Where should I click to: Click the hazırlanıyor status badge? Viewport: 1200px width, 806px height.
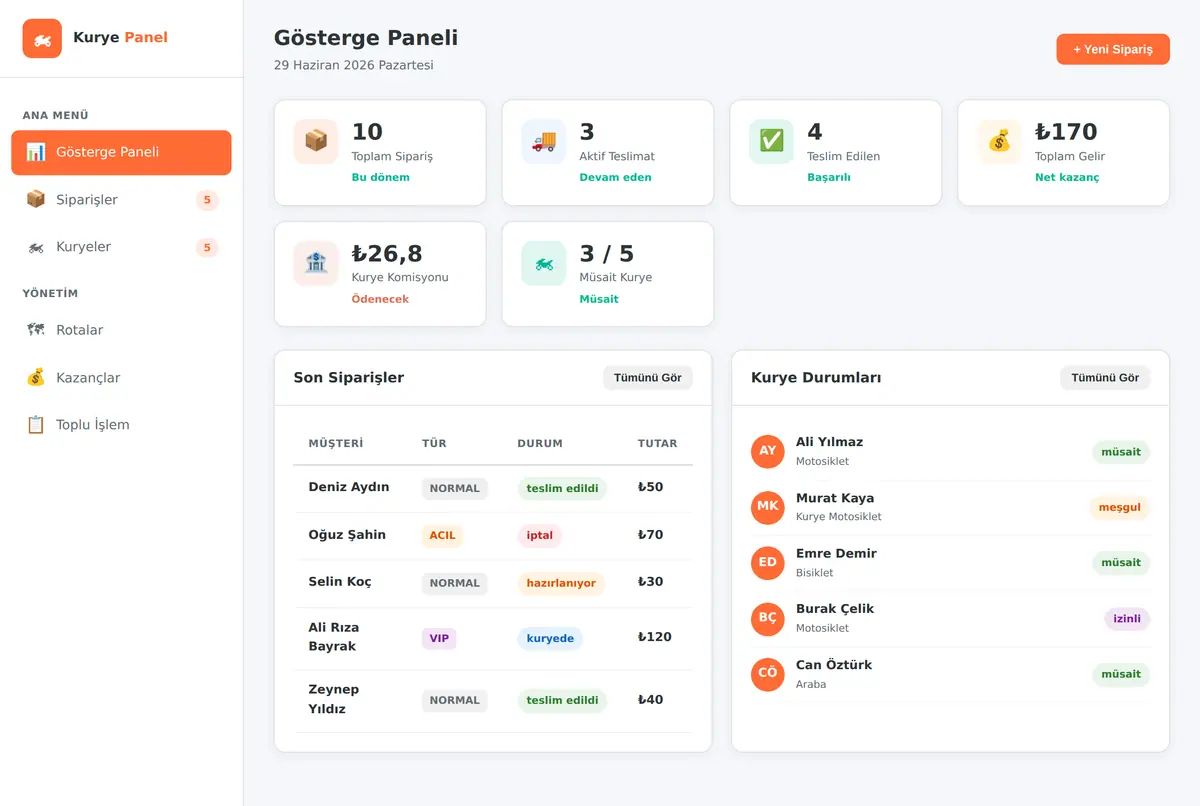click(561, 583)
